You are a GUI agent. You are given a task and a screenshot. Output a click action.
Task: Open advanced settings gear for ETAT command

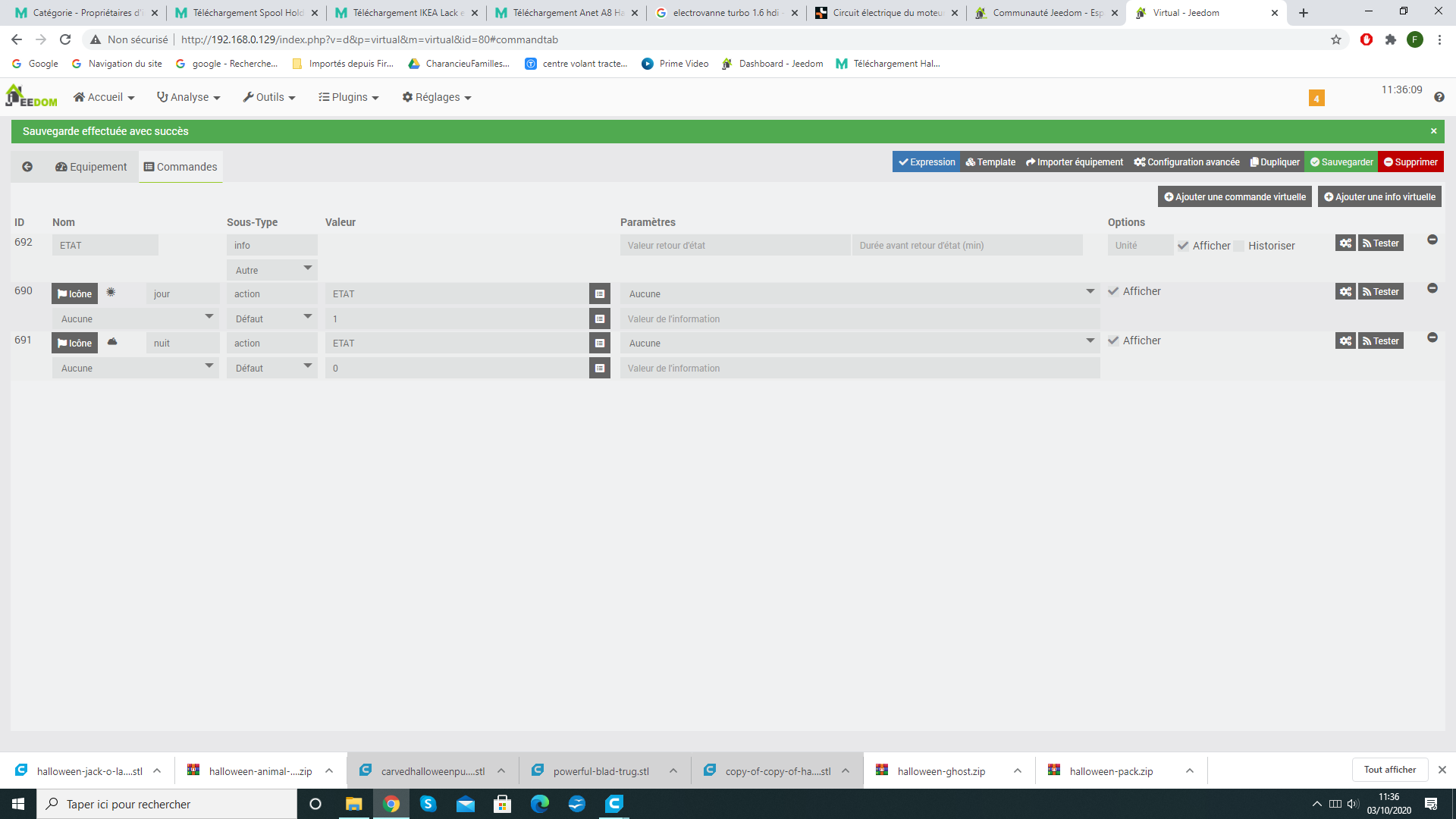(x=1345, y=243)
